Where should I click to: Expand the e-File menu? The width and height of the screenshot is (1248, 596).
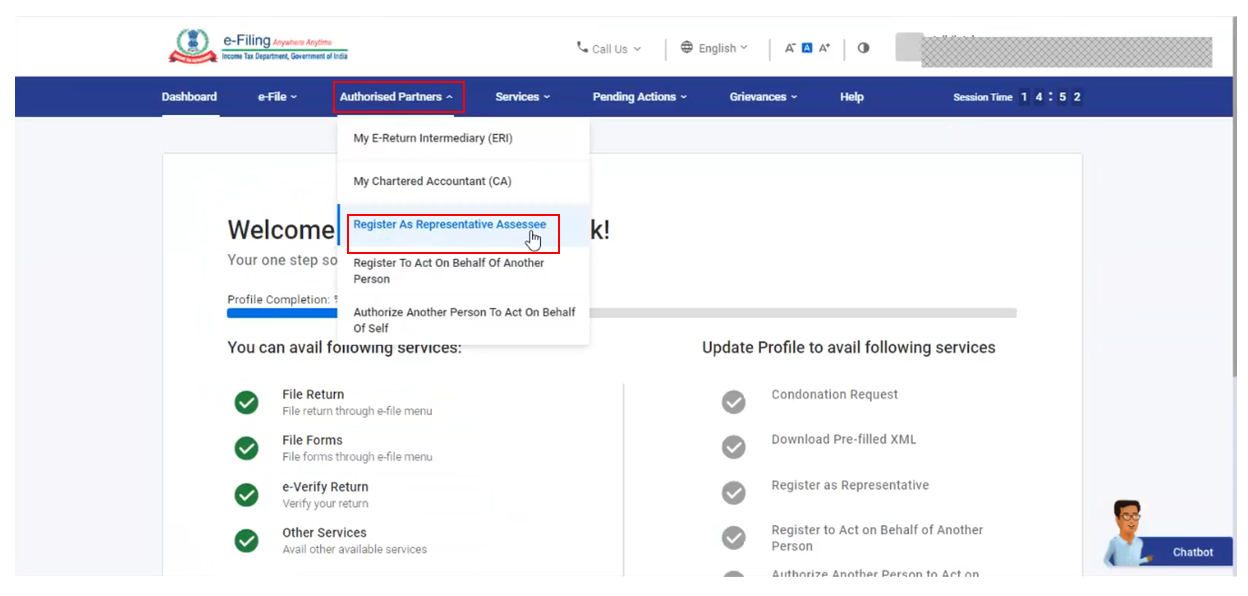(277, 97)
